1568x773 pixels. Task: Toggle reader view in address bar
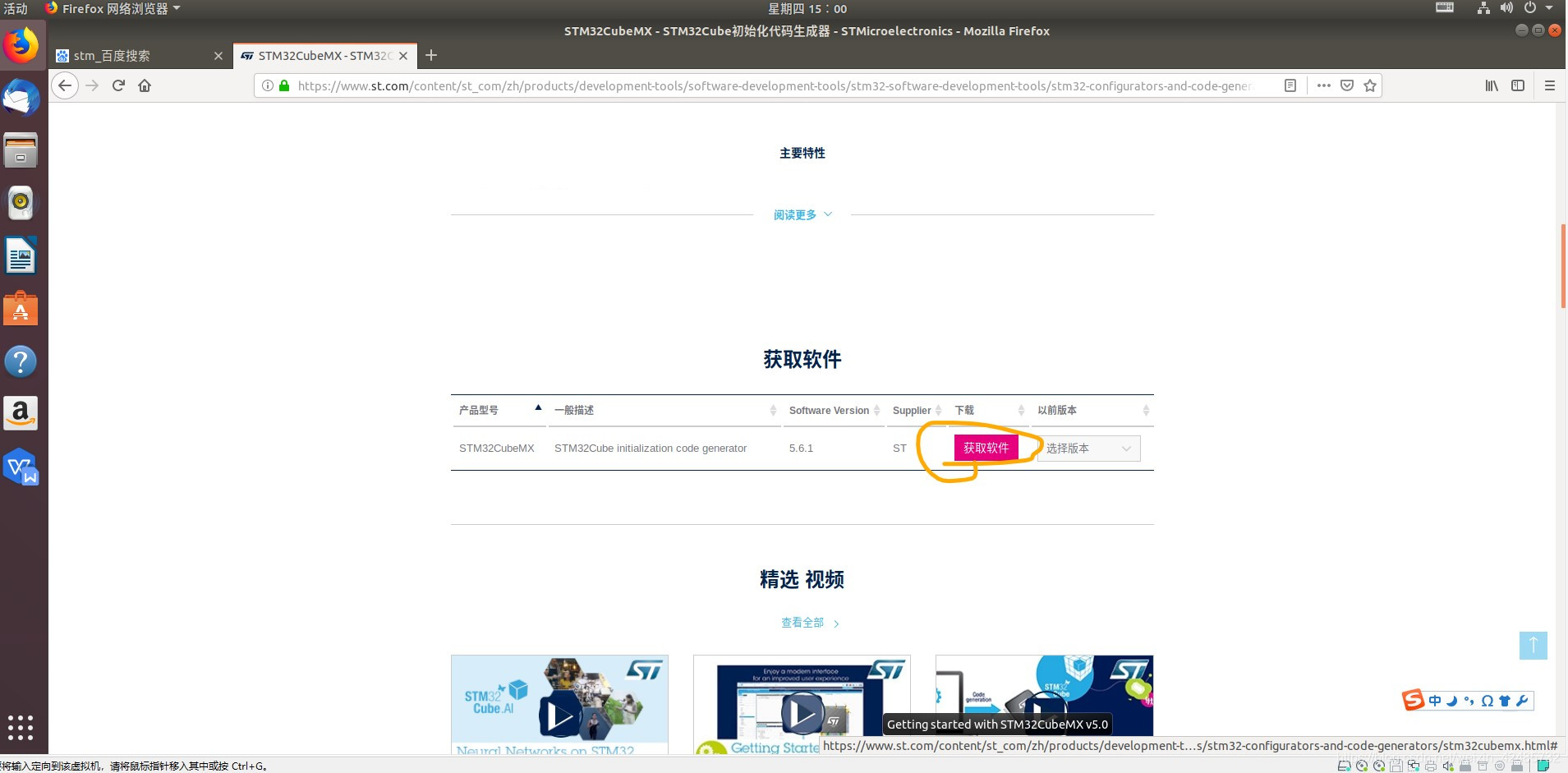click(1290, 85)
